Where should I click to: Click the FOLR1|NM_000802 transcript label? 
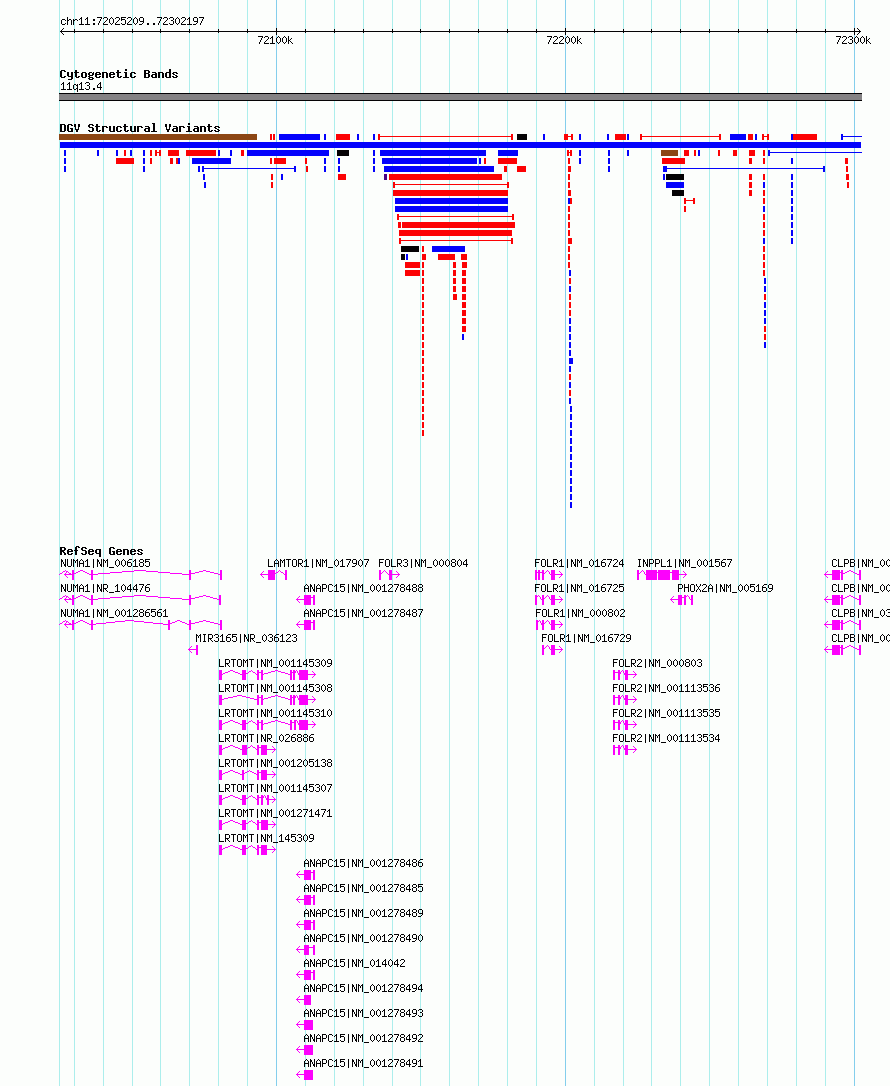[580, 614]
